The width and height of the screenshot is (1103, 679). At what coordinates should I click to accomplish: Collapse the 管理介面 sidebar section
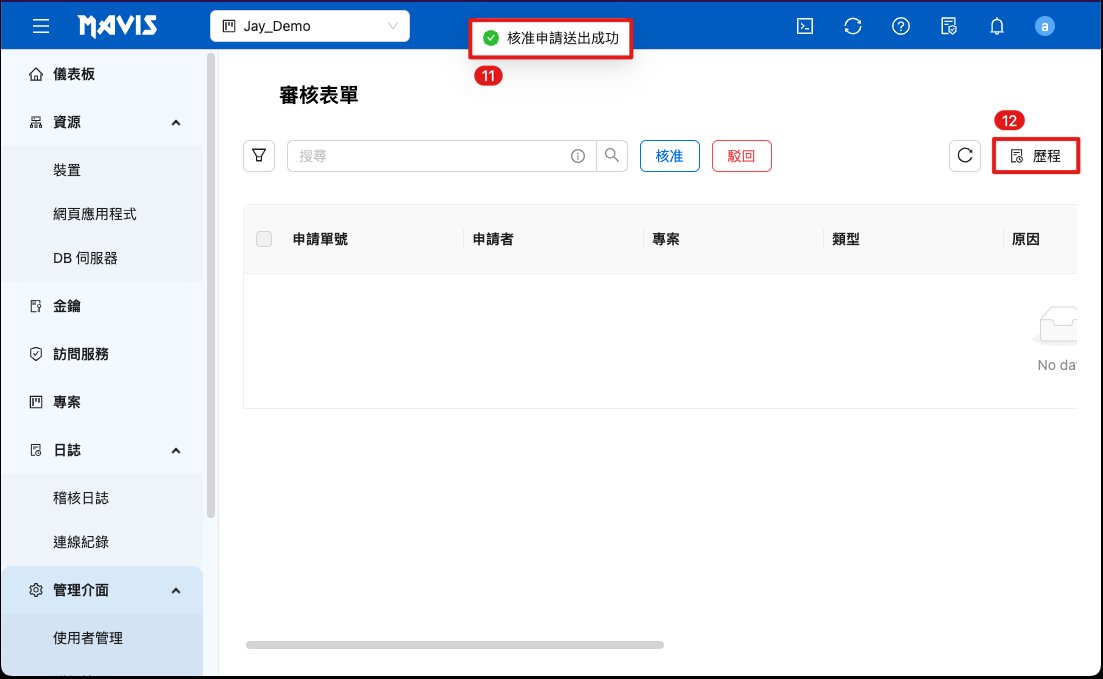tap(176, 590)
